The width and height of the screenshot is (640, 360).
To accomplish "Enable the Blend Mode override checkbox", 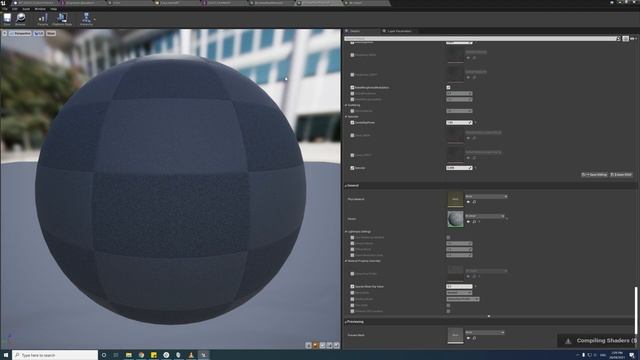I will point(352,293).
